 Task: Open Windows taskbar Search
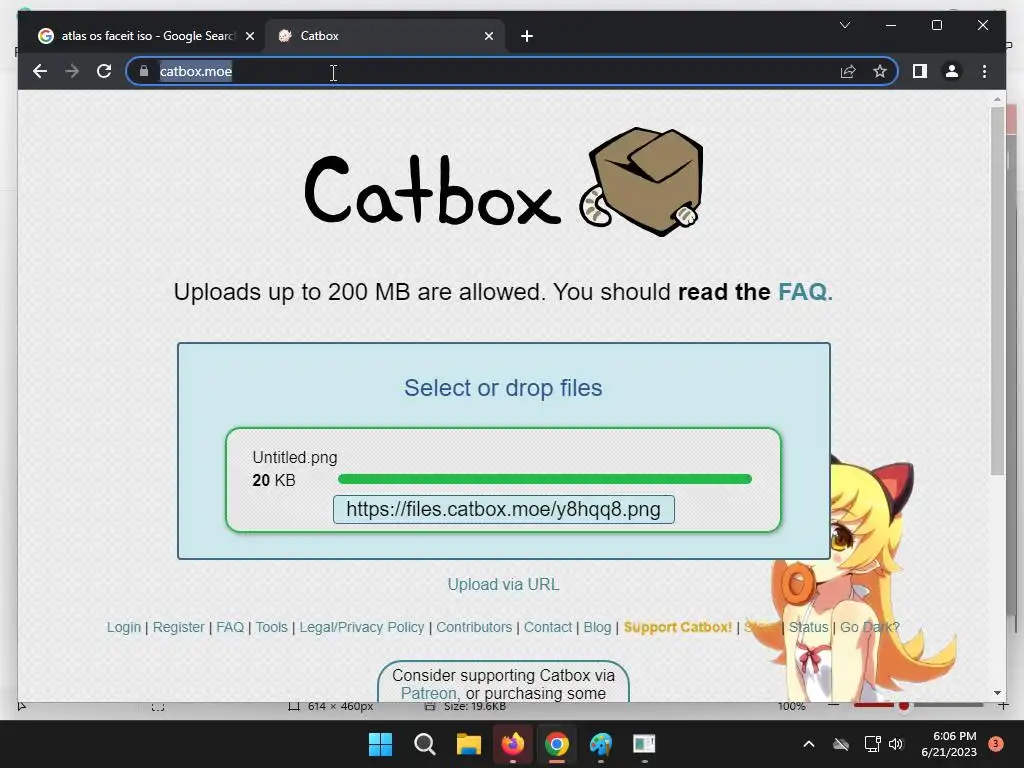(424, 744)
